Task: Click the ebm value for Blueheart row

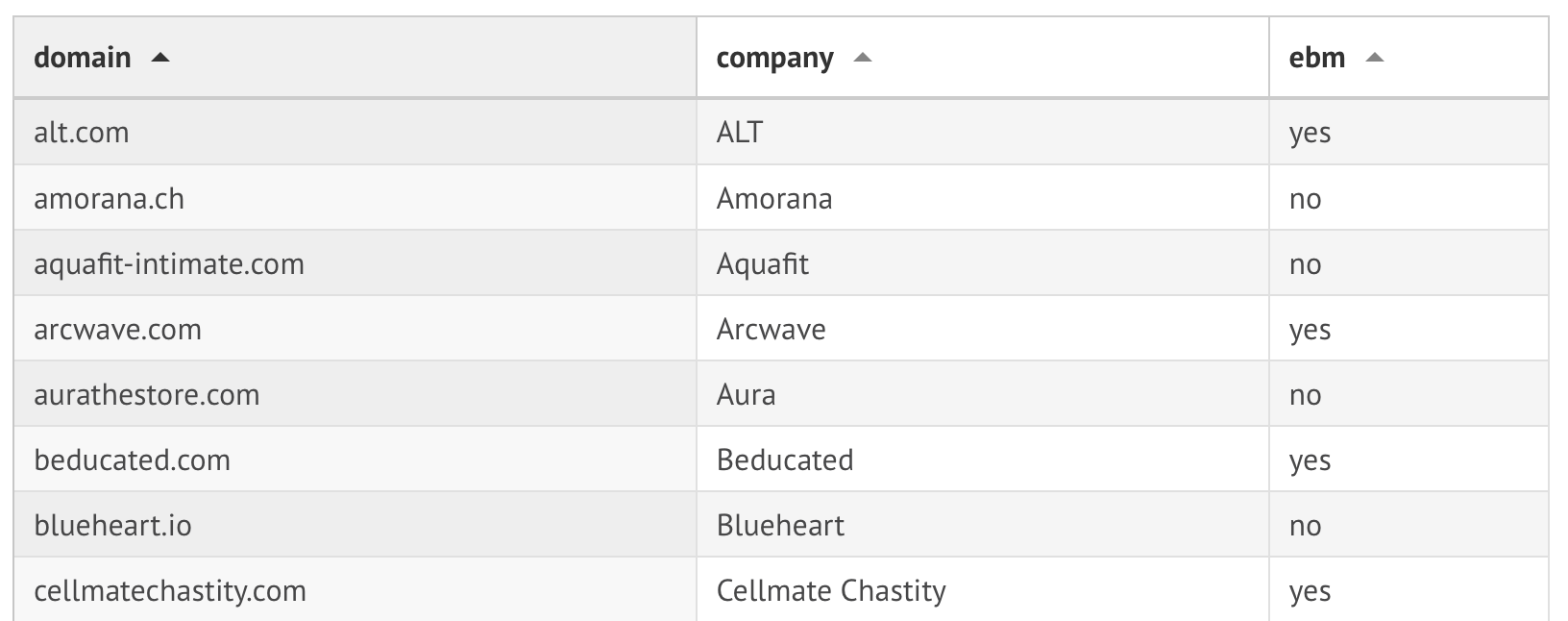Action: click(1305, 526)
